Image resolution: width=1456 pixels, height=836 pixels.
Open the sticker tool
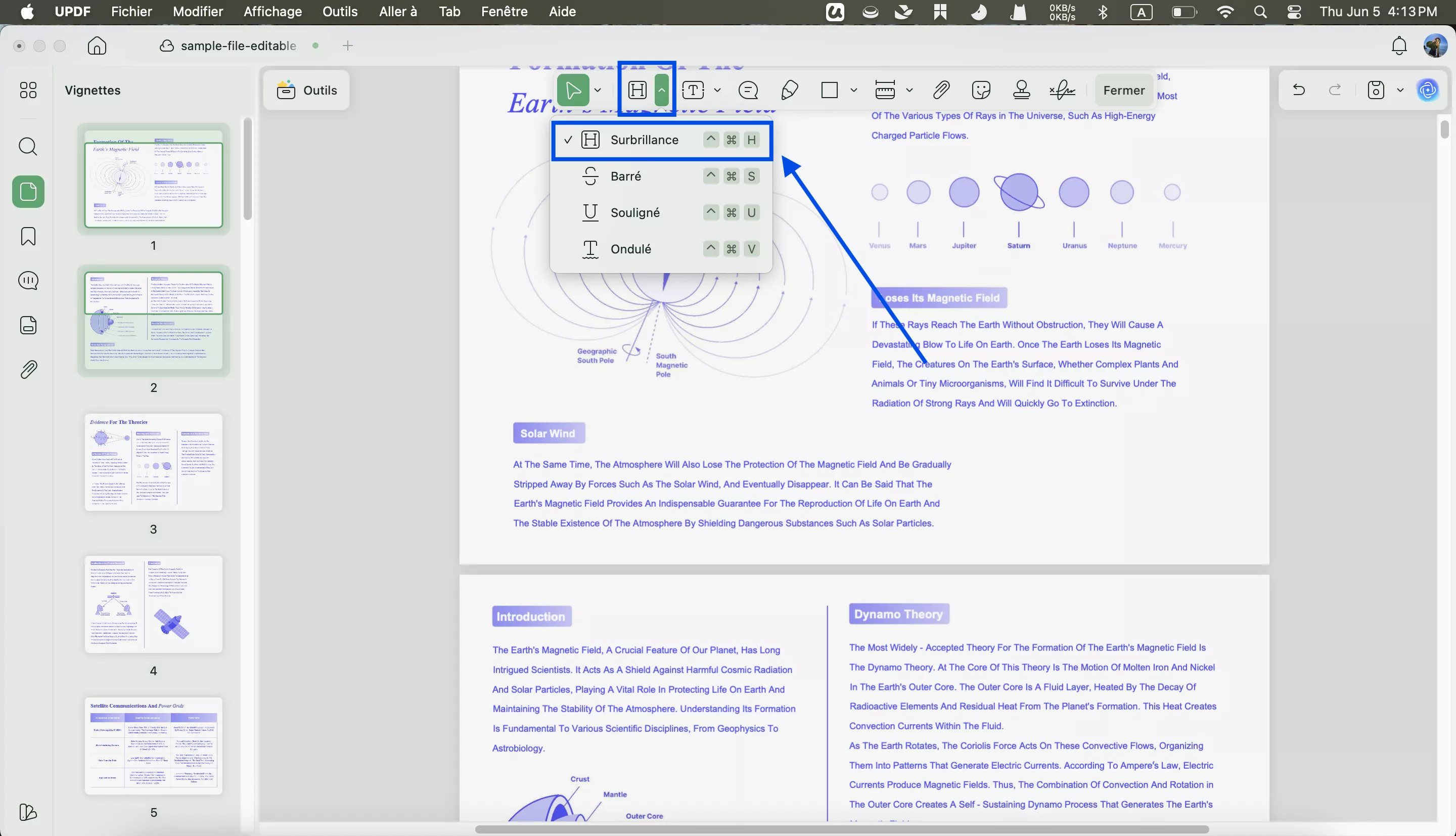981,90
